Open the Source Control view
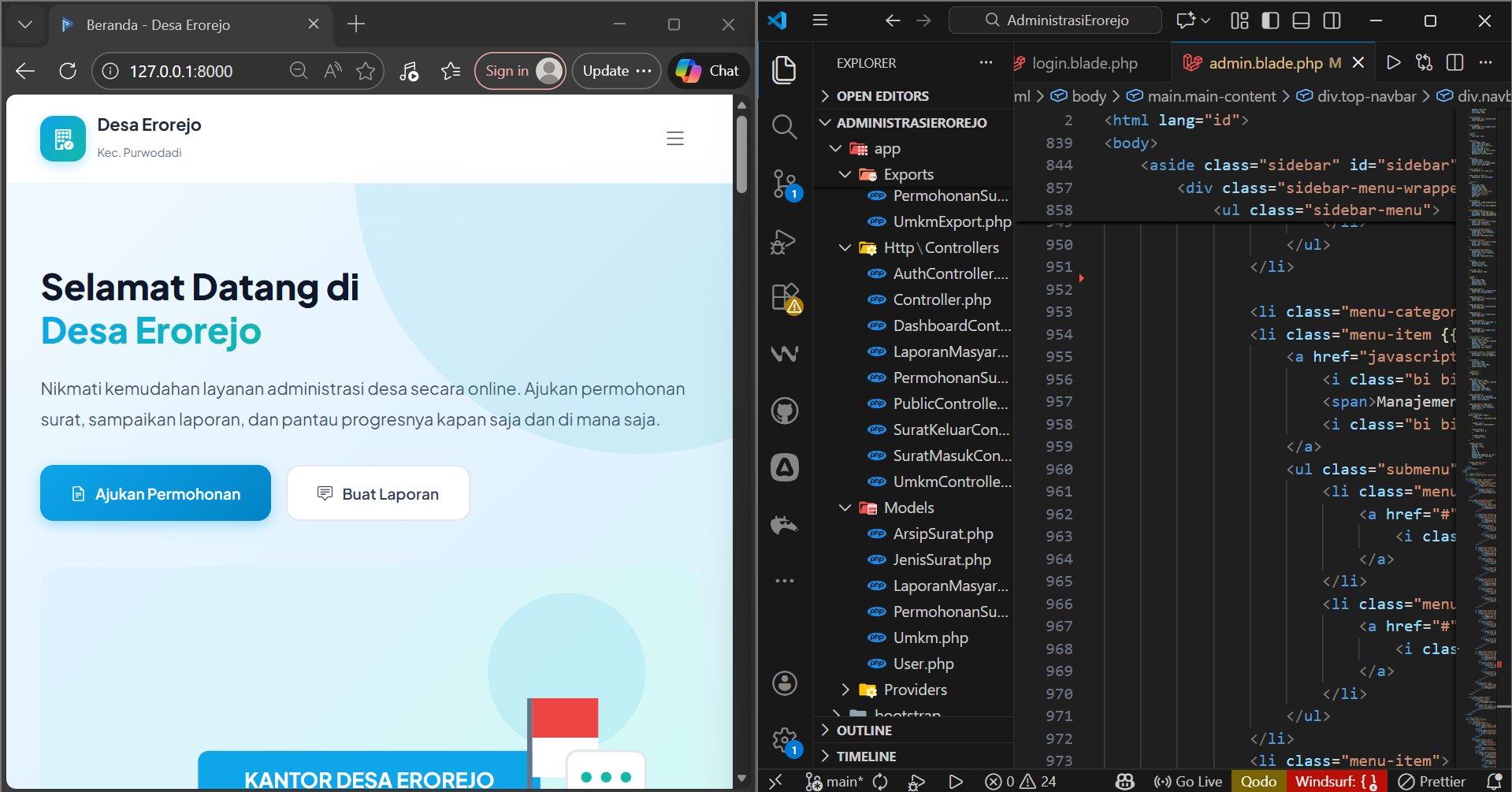The image size is (1512, 792). (x=784, y=181)
